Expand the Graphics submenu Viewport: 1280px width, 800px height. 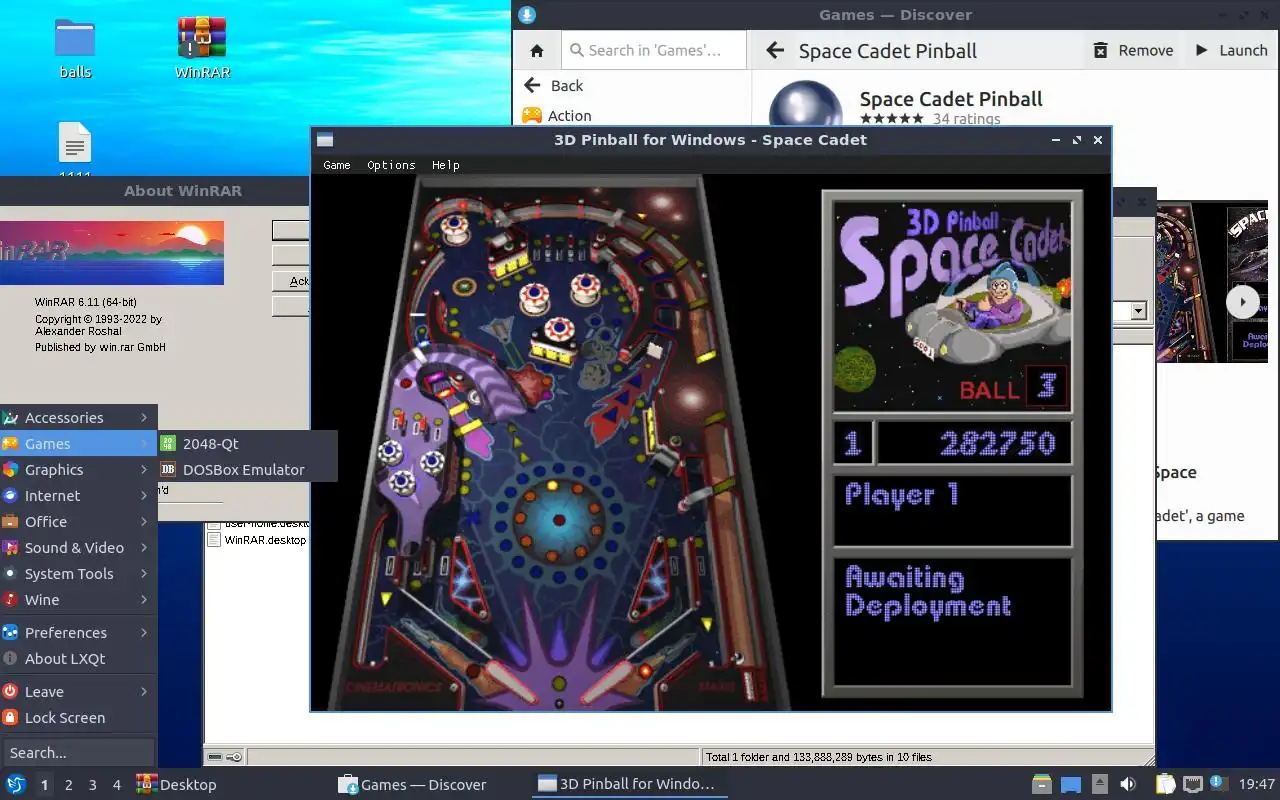pyautogui.click(x=79, y=470)
